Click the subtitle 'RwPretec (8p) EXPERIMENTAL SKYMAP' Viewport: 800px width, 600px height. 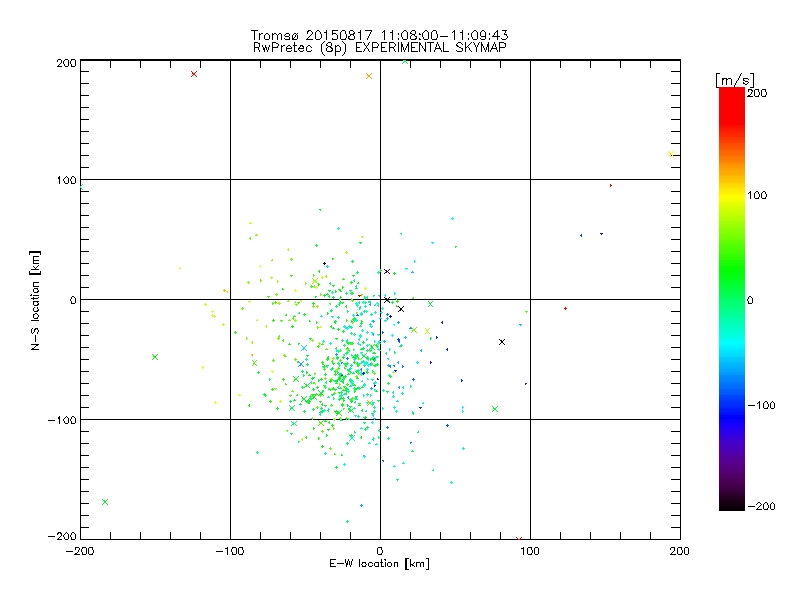pos(379,47)
